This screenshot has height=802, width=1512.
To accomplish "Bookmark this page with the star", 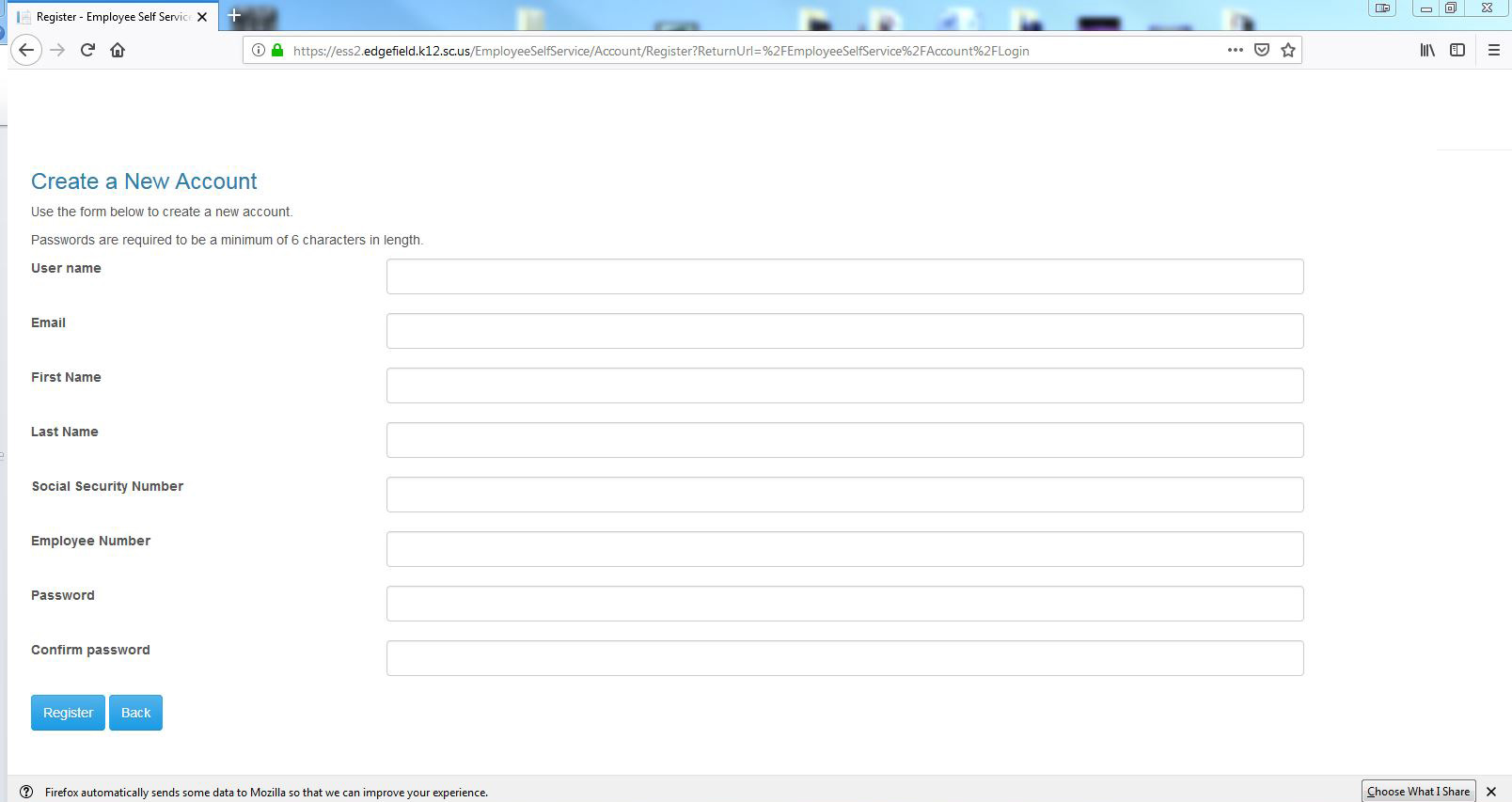I will pos(1288,50).
